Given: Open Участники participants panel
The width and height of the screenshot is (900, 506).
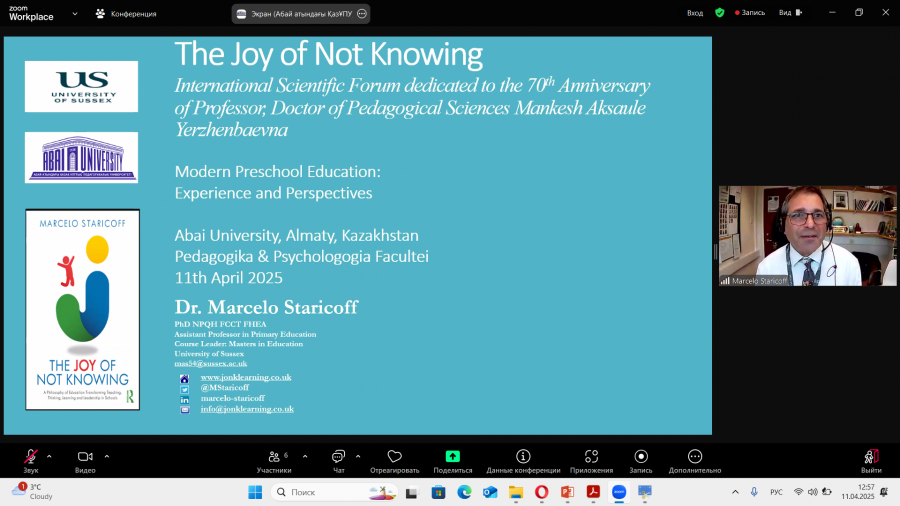Looking at the screenshot, I should pyautogui.click(x=274, y=461).
